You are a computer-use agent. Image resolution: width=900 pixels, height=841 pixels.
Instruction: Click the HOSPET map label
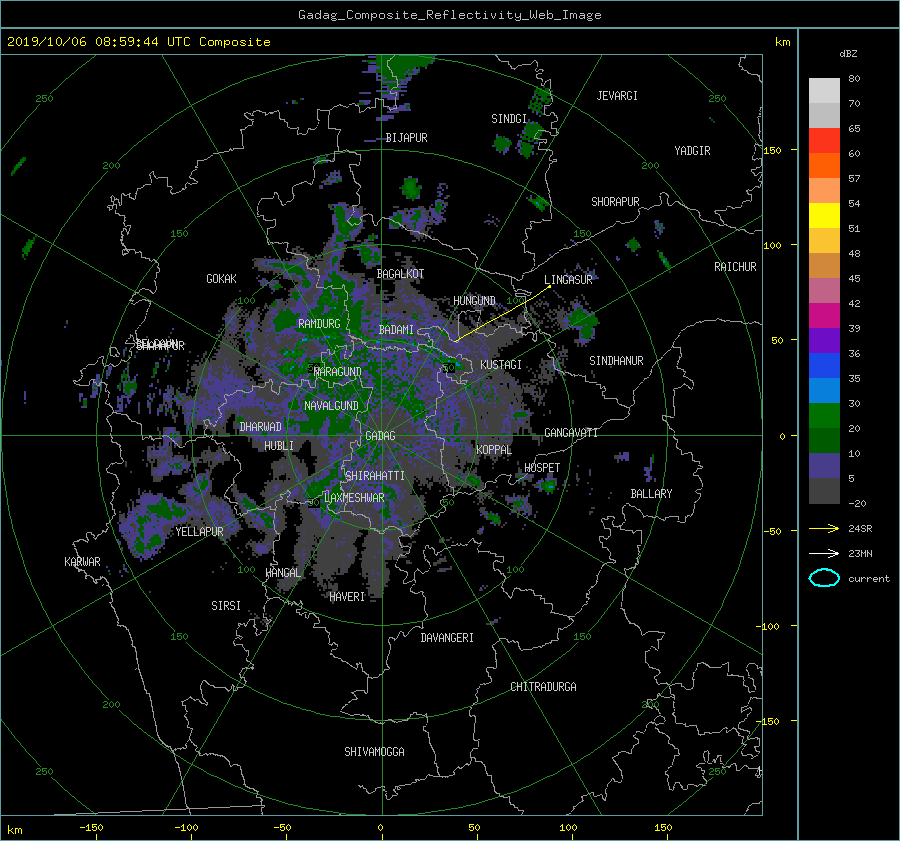542,468
